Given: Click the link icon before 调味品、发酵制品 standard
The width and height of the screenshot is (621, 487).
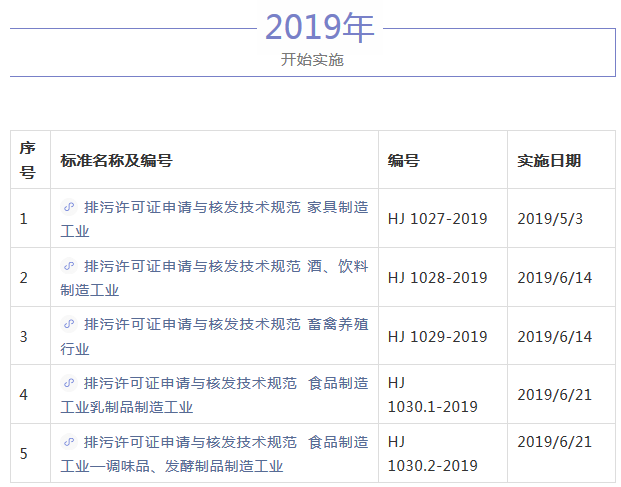Looking at the screenshot, I should pos(69,442).
